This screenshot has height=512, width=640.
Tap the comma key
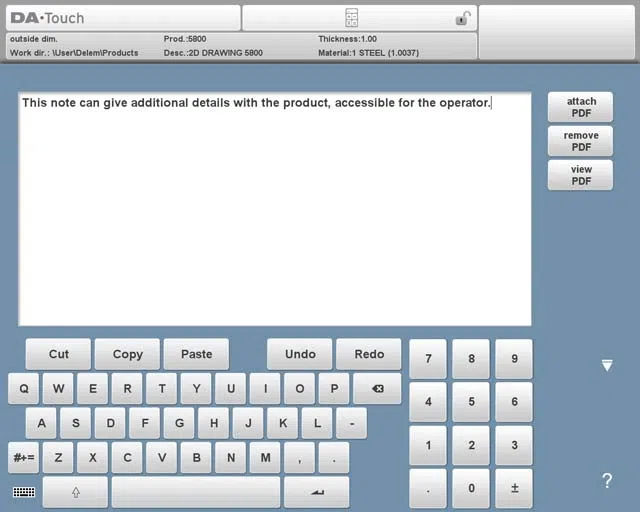tap(300, 457)
